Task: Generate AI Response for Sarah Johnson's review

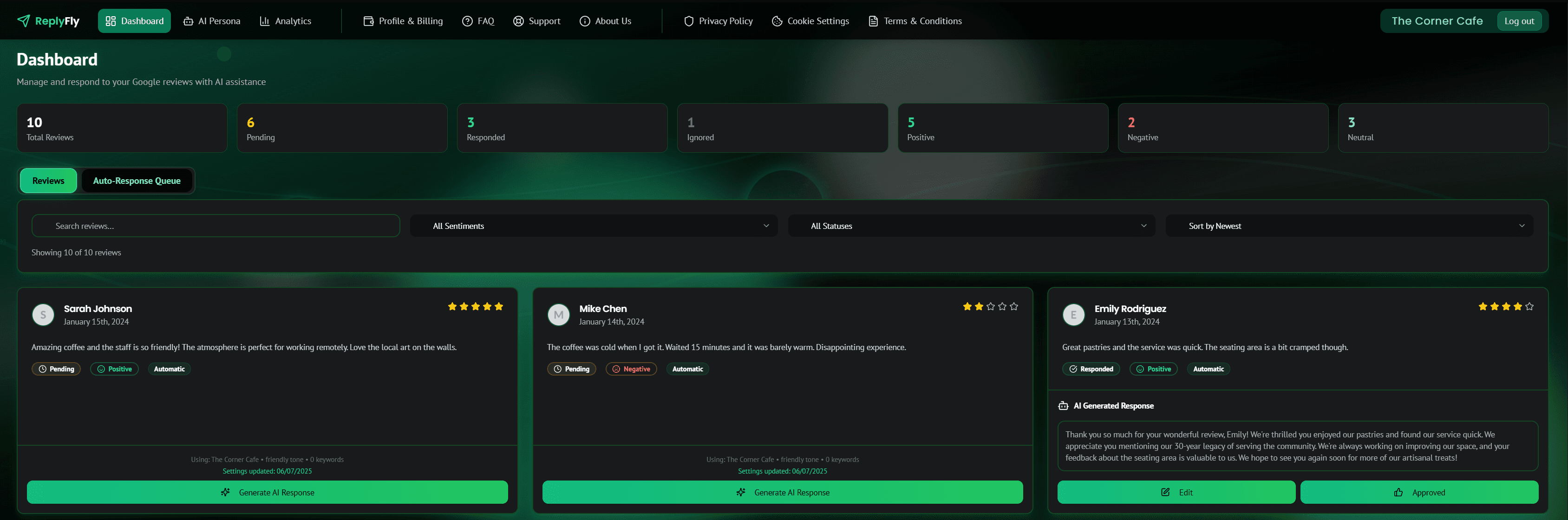Action: [x=267, y=492]
